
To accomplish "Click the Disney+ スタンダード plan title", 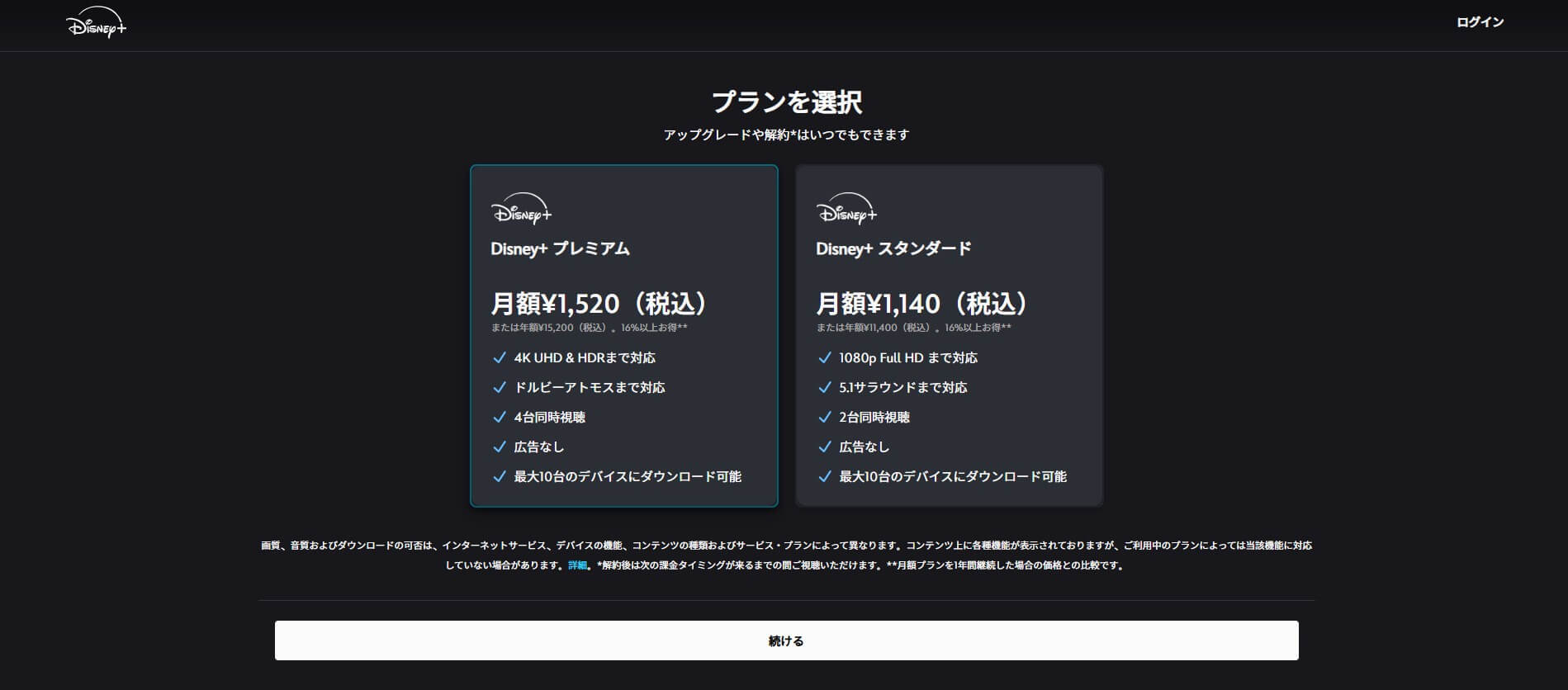I will [x=893, y=248].
